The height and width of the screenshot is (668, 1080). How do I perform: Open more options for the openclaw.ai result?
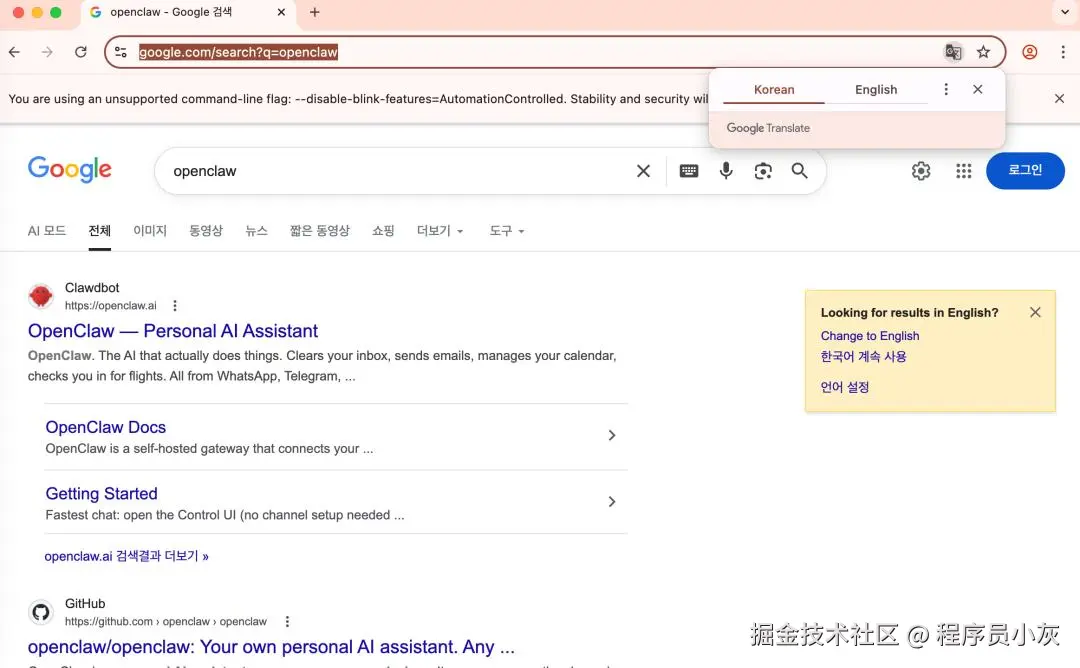(x=175, y=305)
